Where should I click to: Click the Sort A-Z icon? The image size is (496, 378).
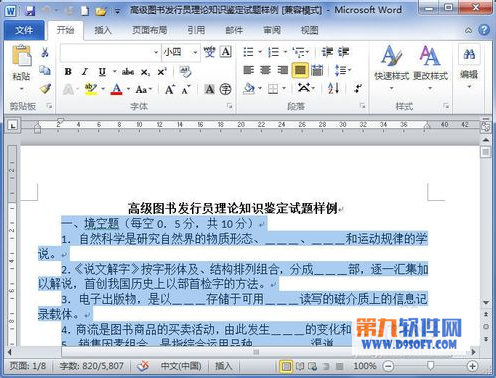(x=333, y=88)
